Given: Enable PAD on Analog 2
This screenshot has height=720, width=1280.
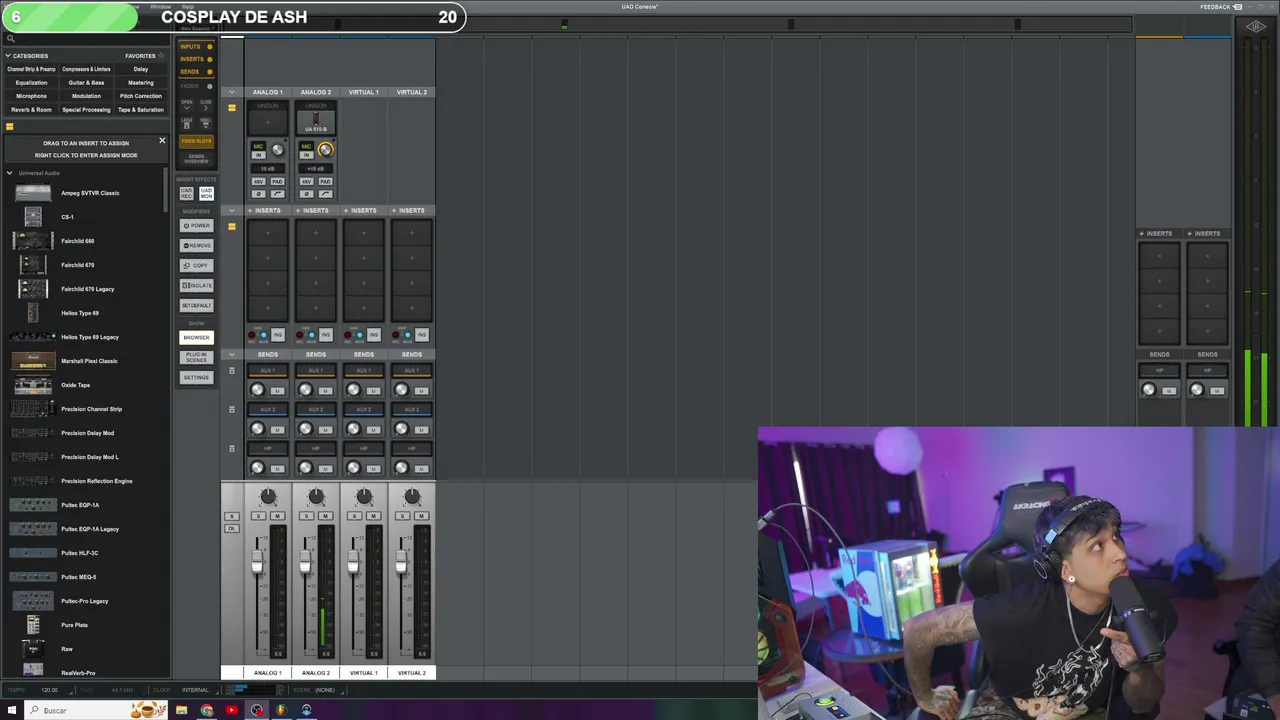Looking at the screenshot, I should tap(326, 181).
